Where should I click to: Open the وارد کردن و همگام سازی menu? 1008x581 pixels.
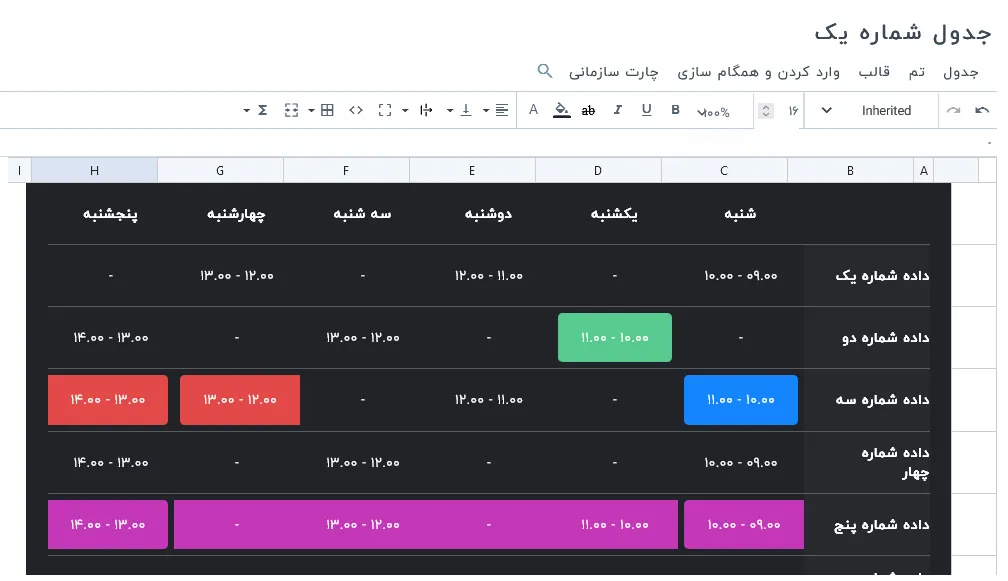point(759,72)
